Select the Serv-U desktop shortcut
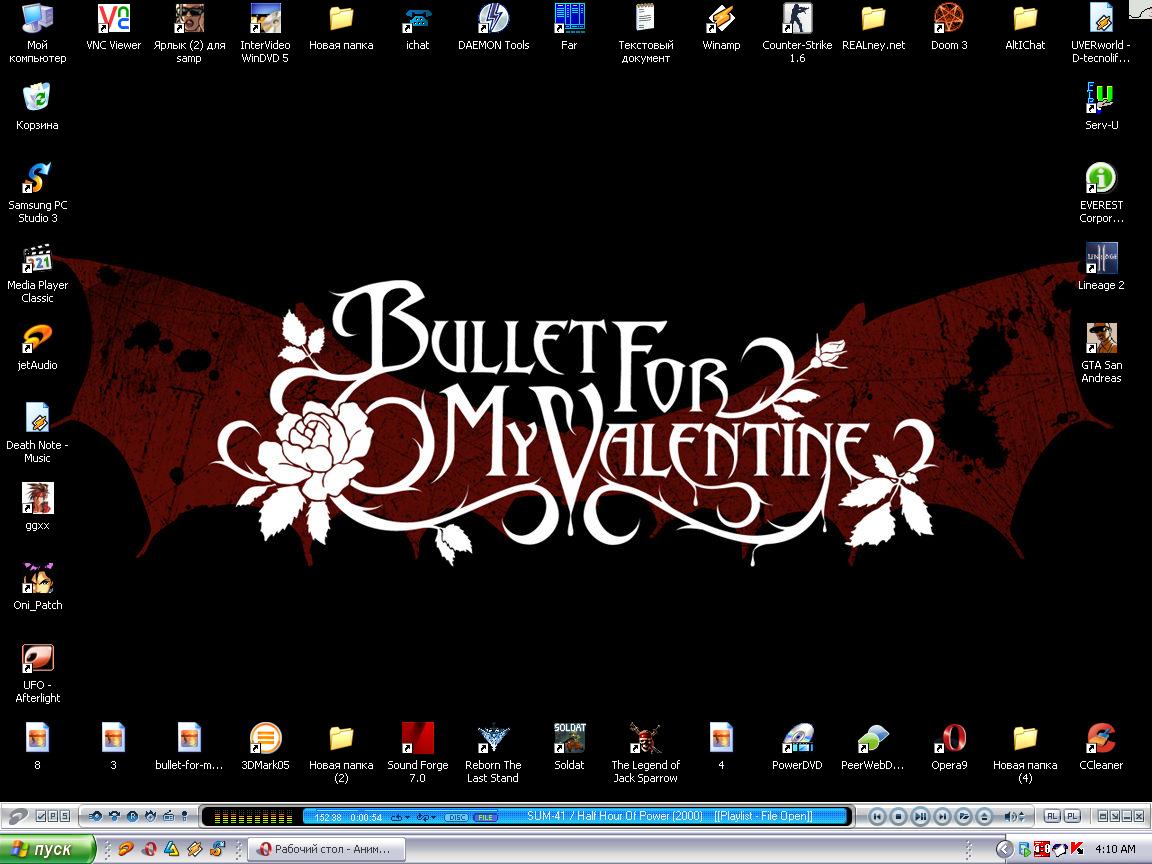1152x864 pixels. (x=1101, y=107)
